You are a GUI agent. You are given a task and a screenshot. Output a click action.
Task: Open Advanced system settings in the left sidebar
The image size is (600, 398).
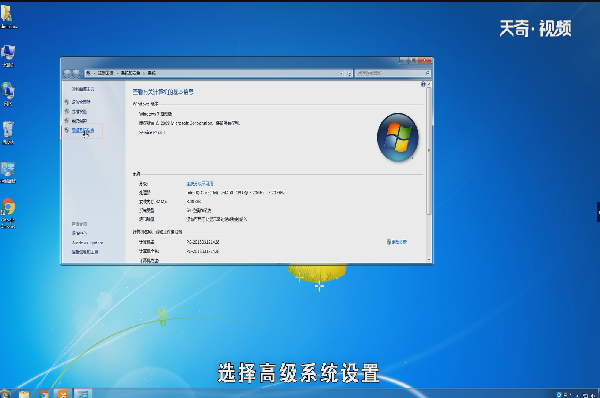[83, 130]
